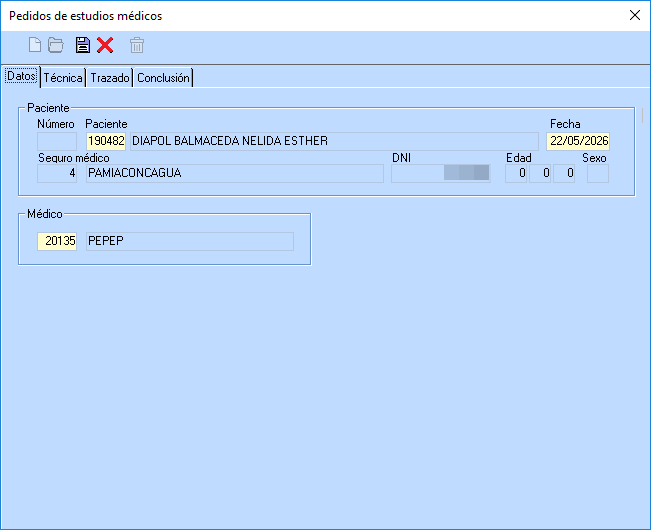This screenshot has width=651, height=530.
Task: Click the DNI field
Action: click(x=441, y=173)
